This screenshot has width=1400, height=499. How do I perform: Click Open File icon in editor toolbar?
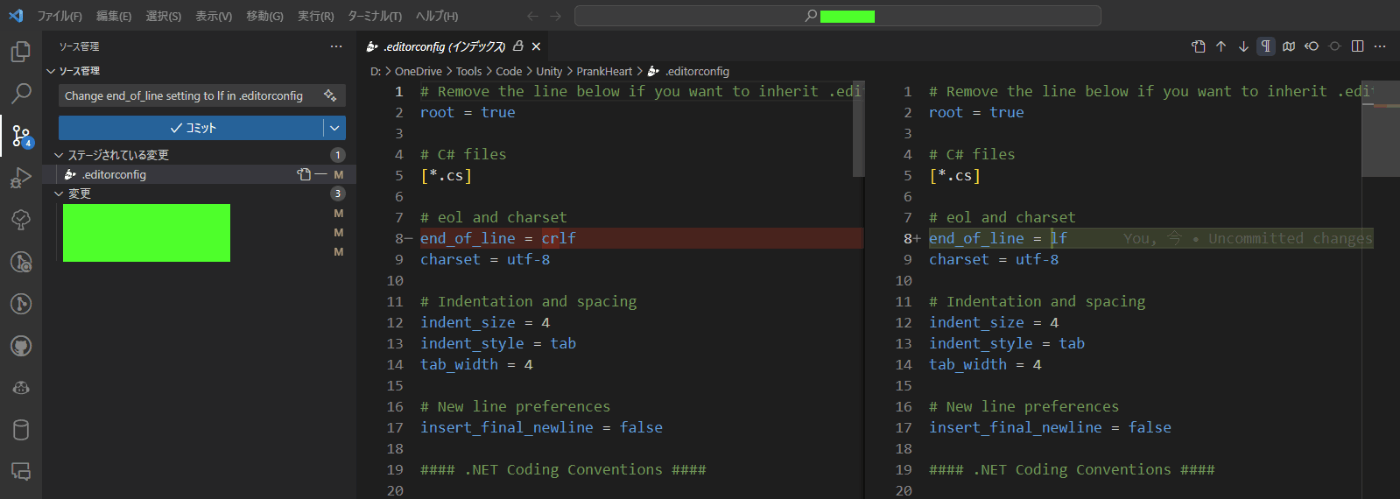click(x=1198, y=46)
